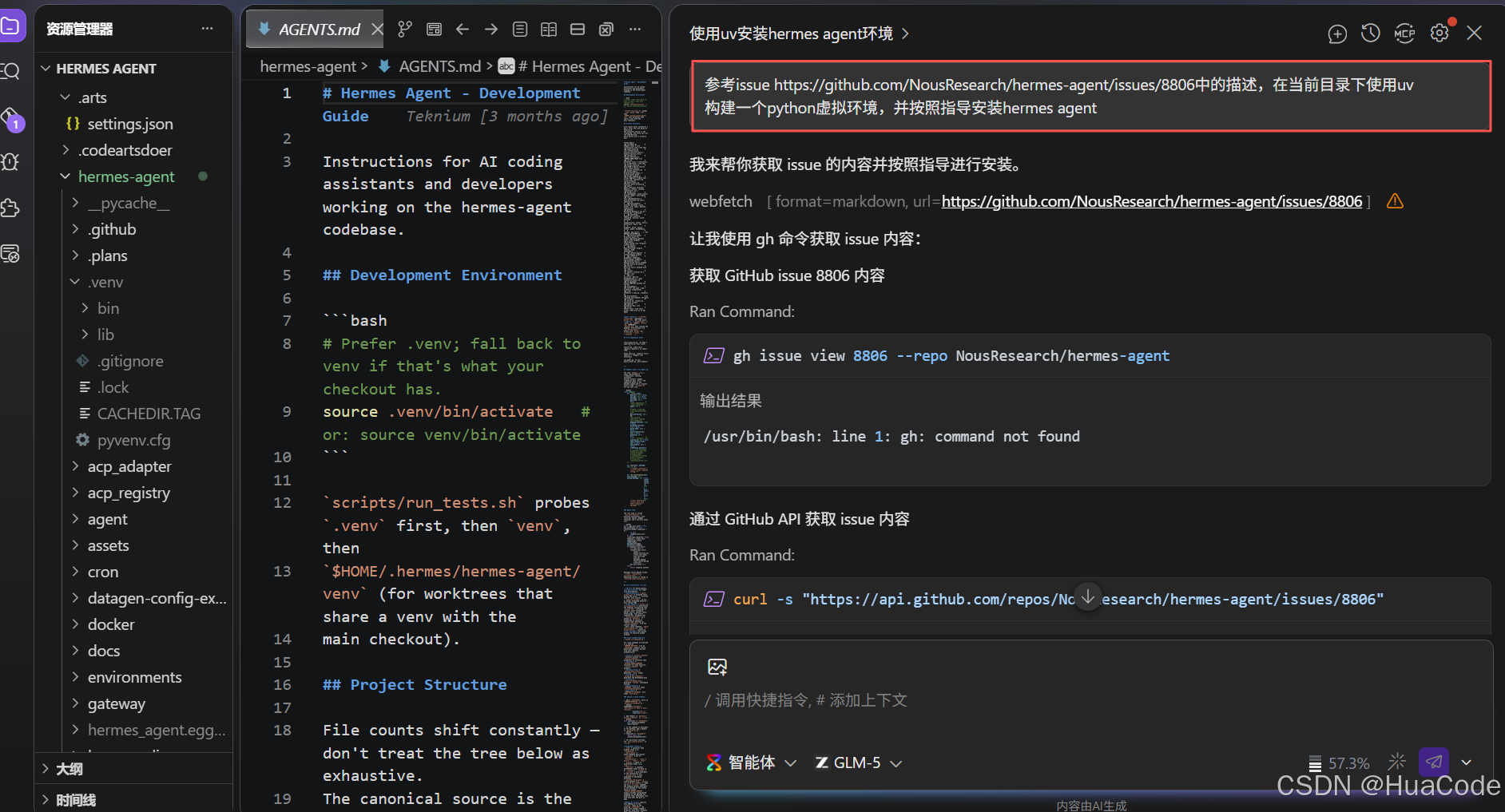
Task: Navigate forward with the right arrow
Action: 491,30
